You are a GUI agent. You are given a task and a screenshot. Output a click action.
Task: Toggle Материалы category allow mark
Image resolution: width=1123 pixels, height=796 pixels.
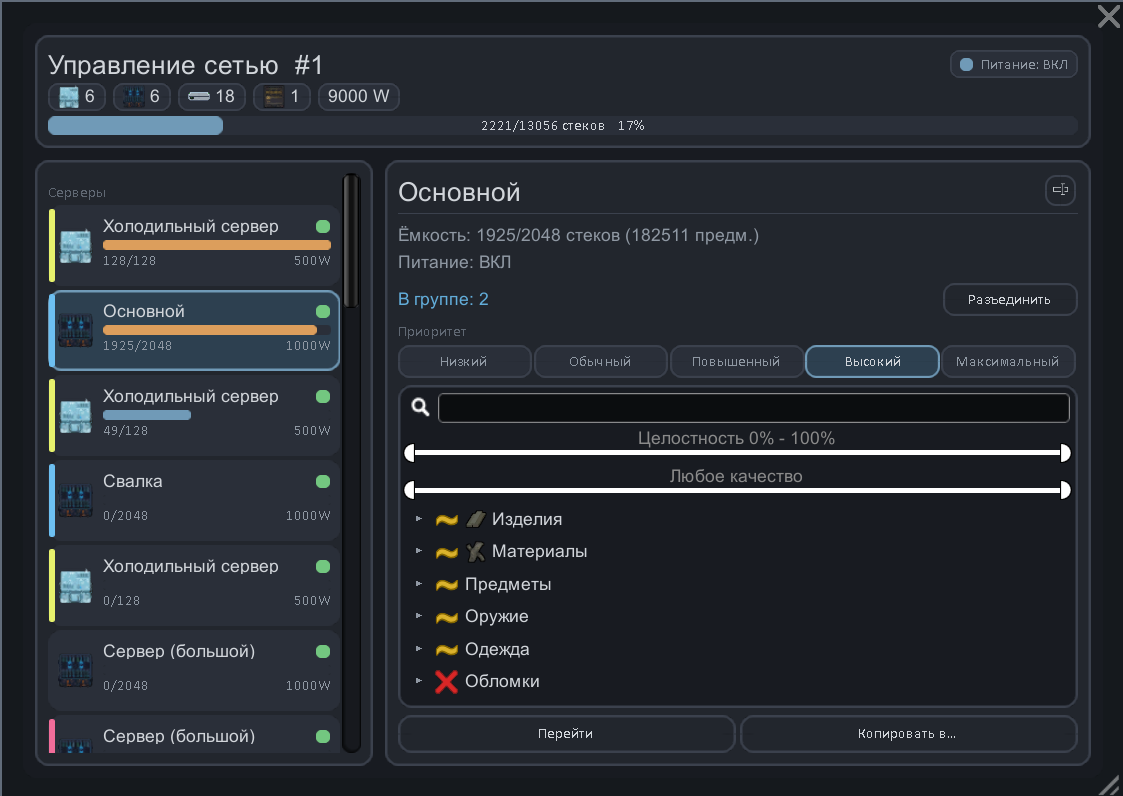pyautogui.click(x=447, y=552)
